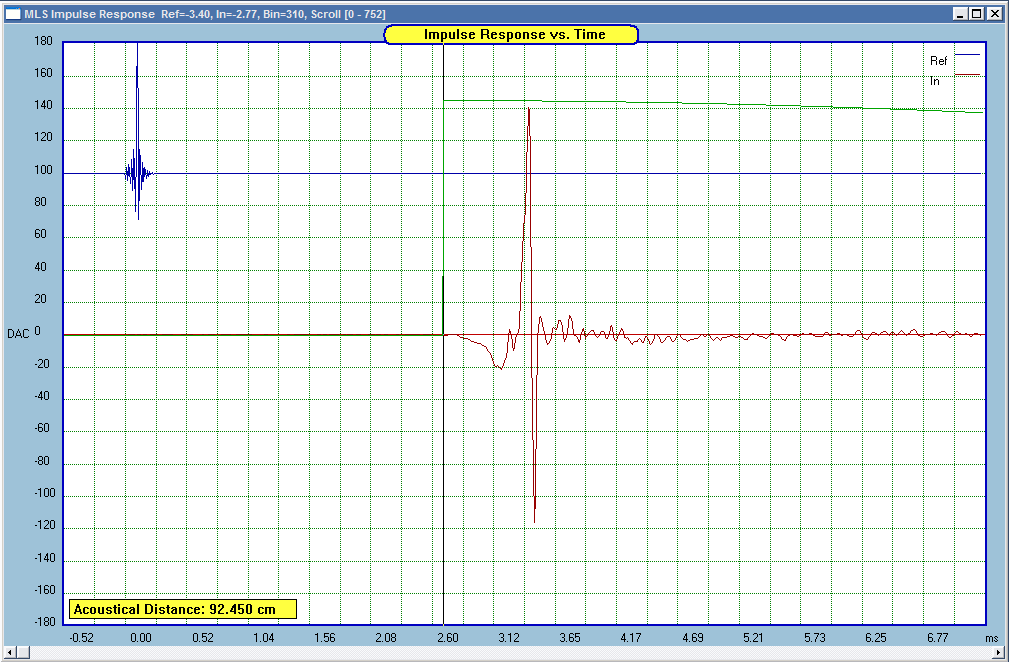Click the 100 y-axis value
The width and height of the screenshot is (1009, 662).
click(43, 171)
